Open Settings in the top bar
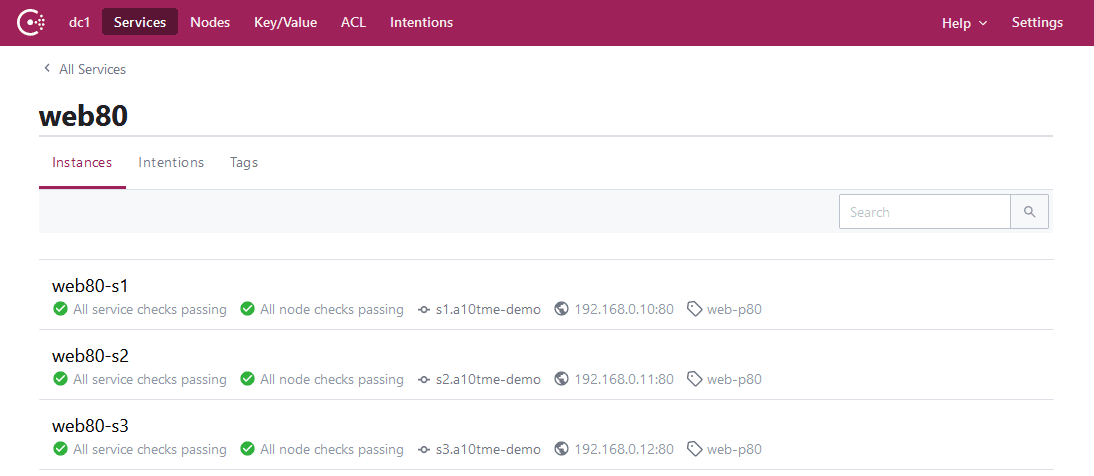The width and height of the screenshot is (1094, 476). 1037,22
